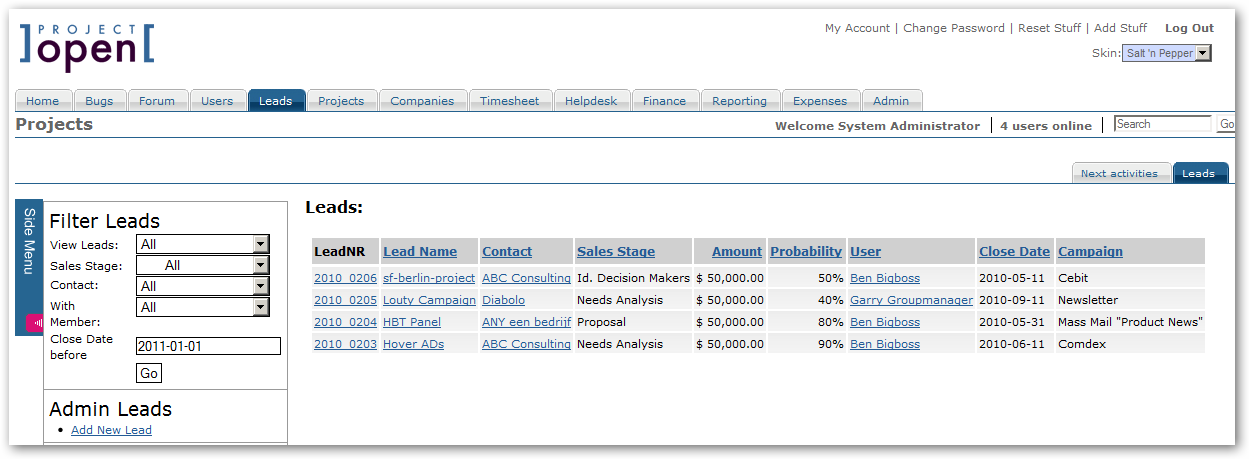Switch to Next activities sub-tab
Screen dimensions: 1249x459
1119,173
